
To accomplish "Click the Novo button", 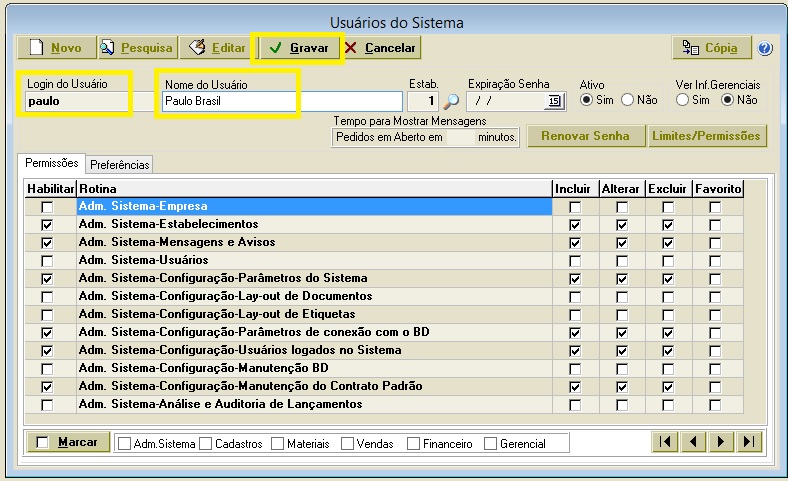I will 56,48.
